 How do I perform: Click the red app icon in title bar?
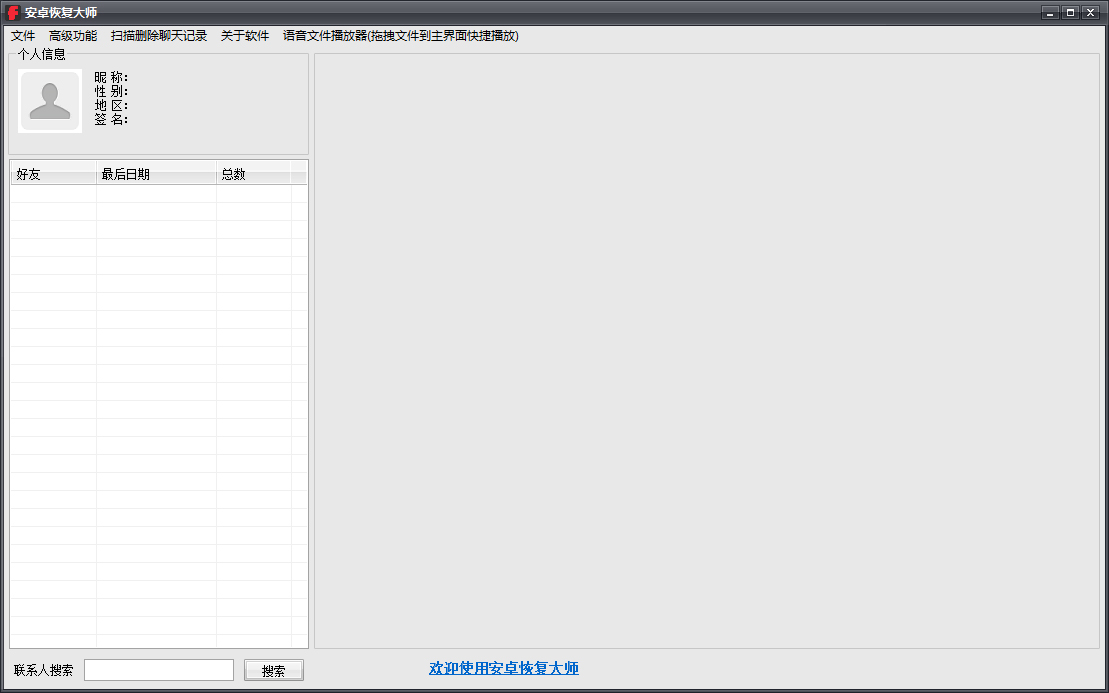click(13, 12)
